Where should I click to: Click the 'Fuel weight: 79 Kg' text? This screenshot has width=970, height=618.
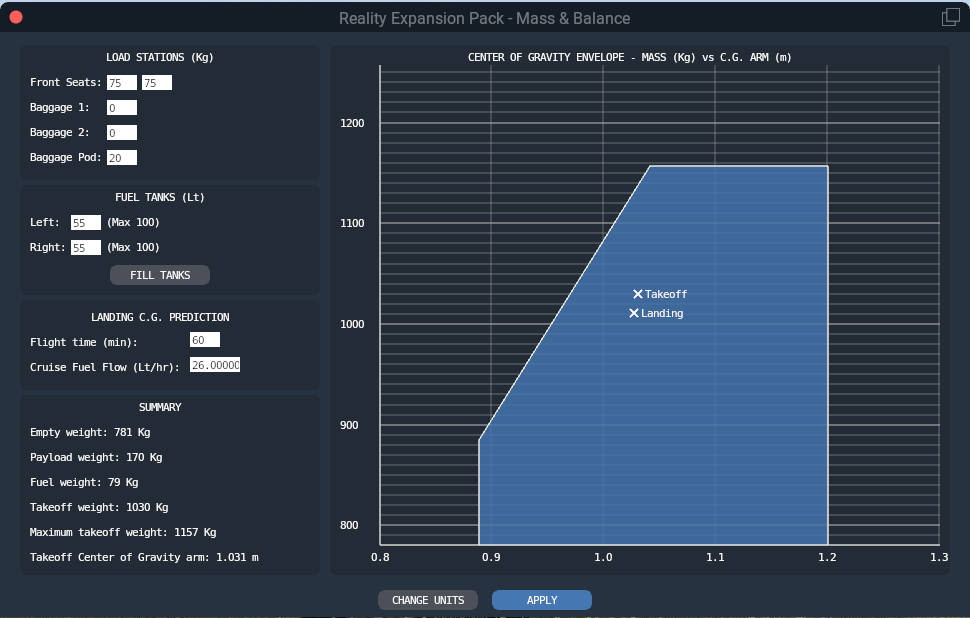(84, 483)
